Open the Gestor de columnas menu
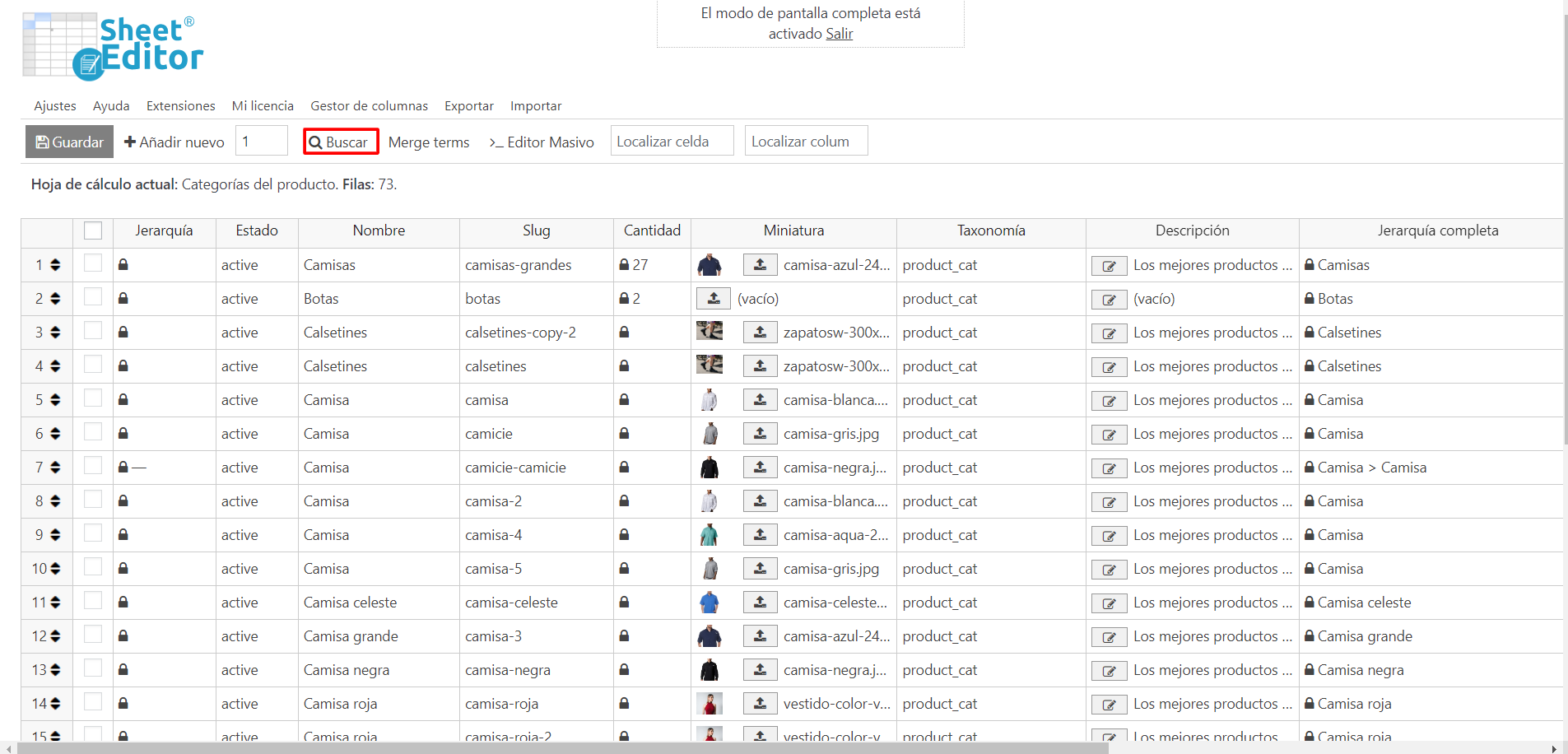This screenshot has height=754, width=1568. [369, 106]
